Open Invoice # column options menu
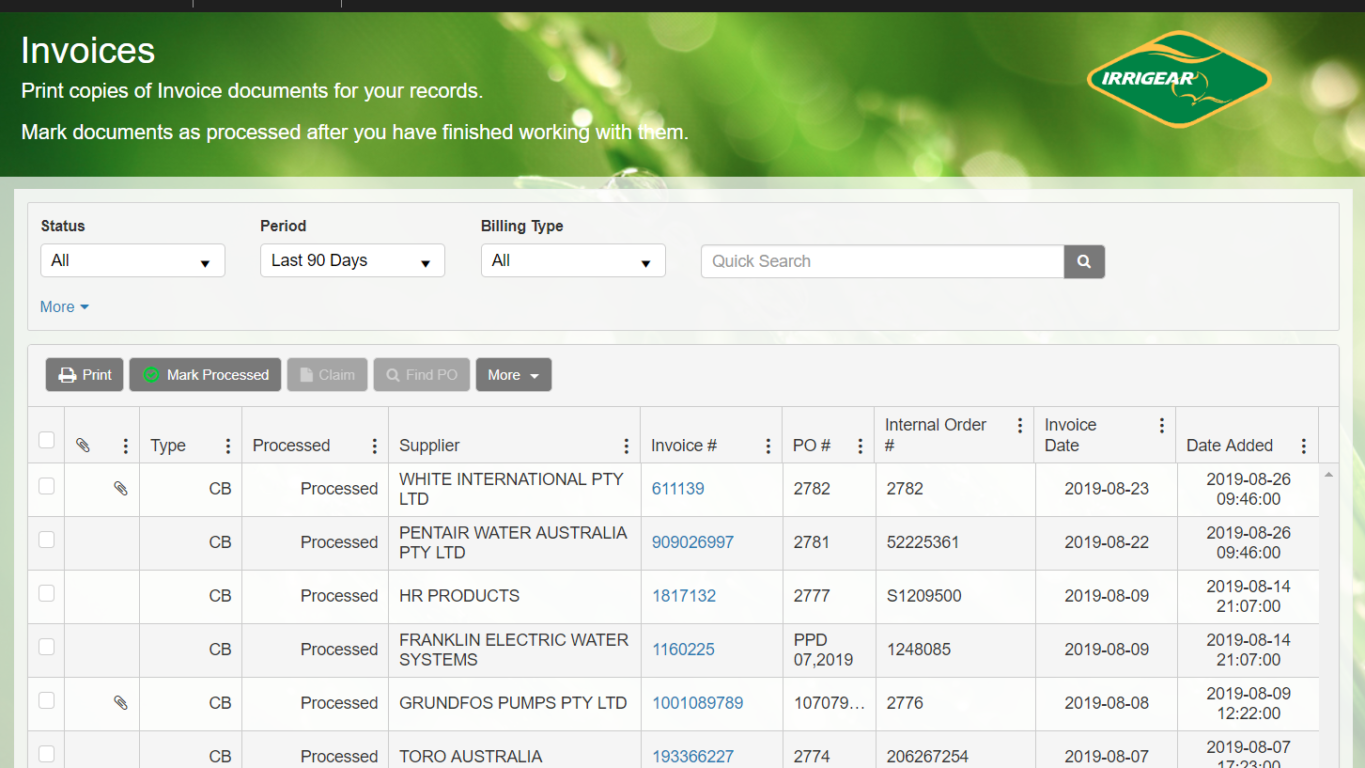This screenshot has height=768, width=1365. click(x=768, y=446)
